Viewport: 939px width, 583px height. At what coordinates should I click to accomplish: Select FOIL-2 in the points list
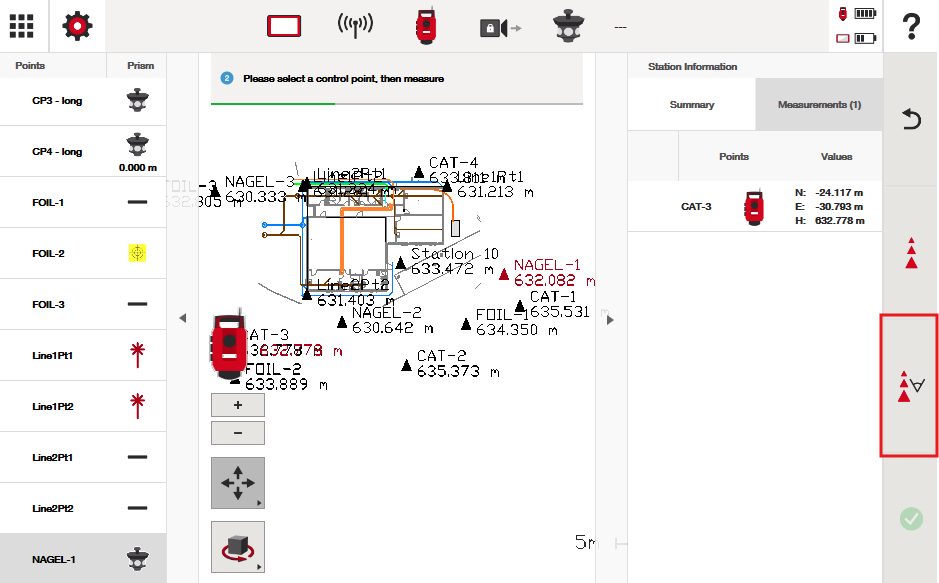83,254
